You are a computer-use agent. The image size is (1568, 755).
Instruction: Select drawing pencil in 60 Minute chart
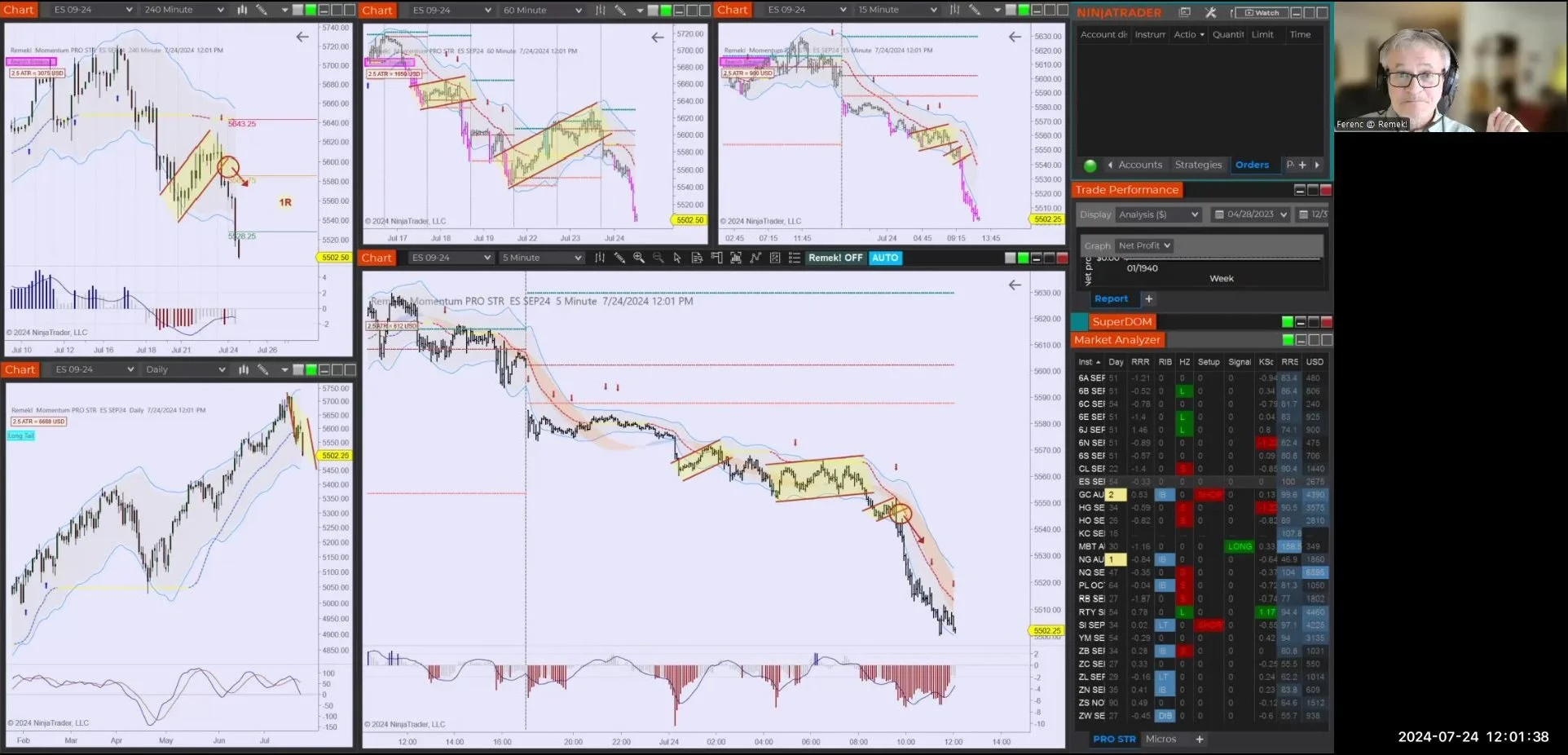[620, 10]
